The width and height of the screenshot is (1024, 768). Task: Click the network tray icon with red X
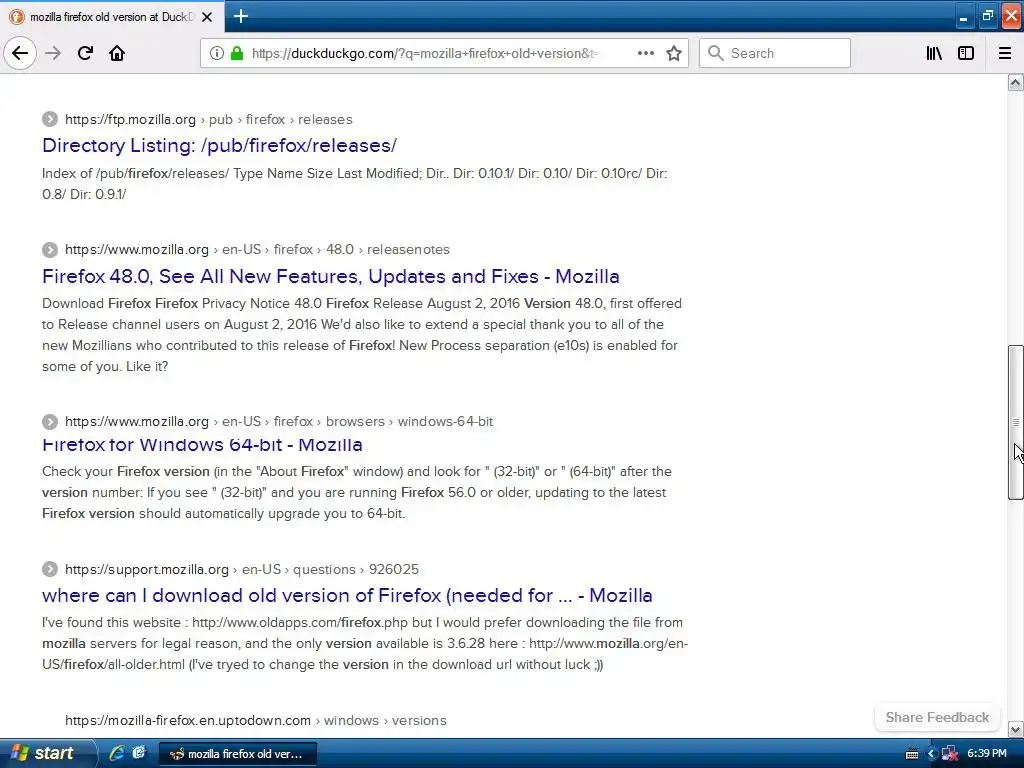950,754
